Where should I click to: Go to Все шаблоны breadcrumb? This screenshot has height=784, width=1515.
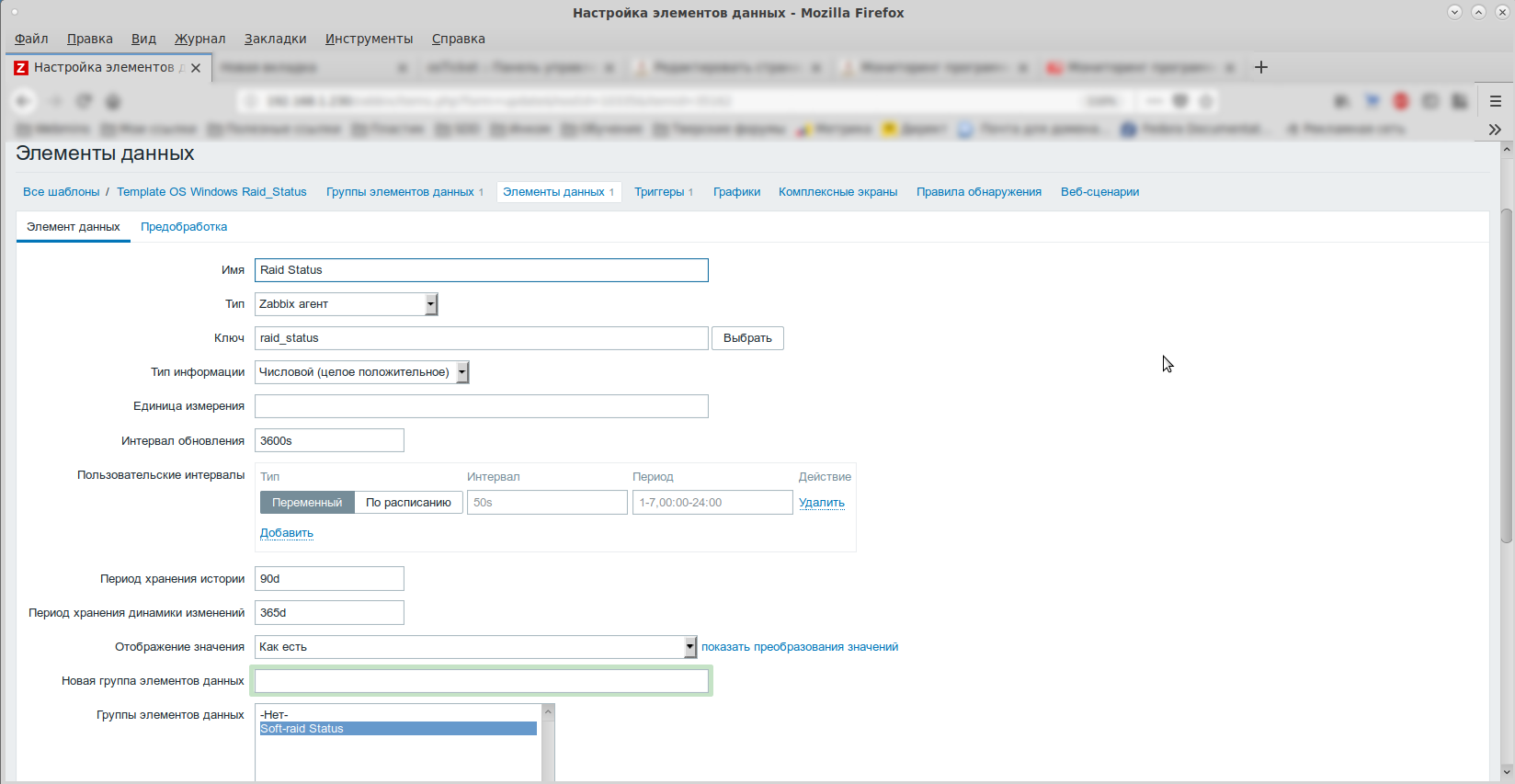(x=62, y=192)
